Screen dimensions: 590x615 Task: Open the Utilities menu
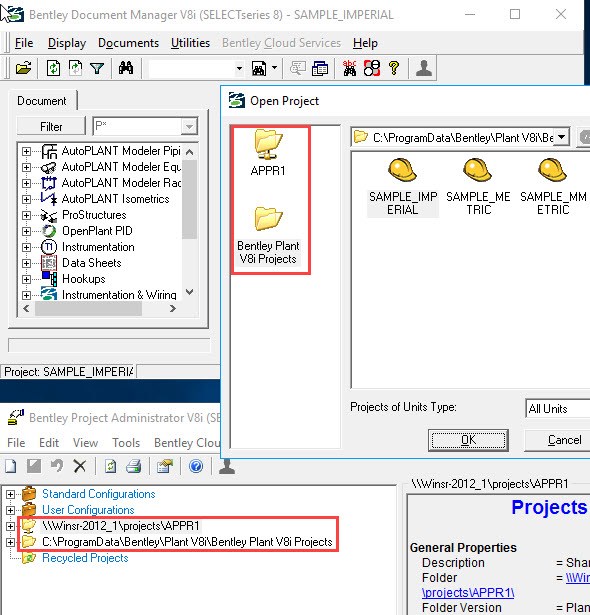click(190, 43)
